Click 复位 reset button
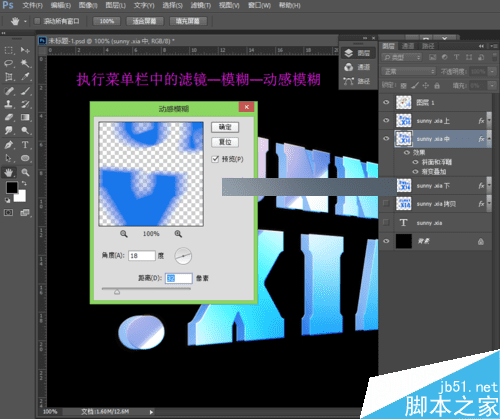 click(225, 142)
